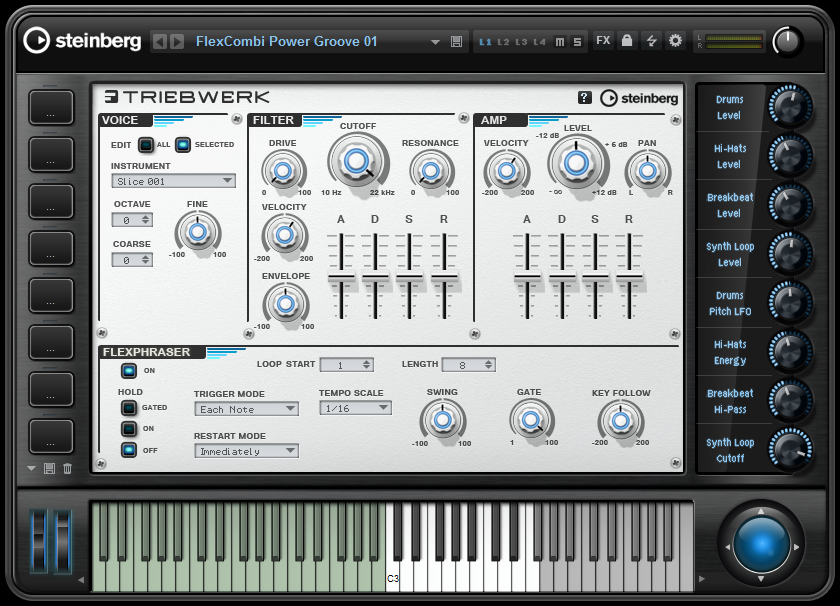Click the Breakbeat Hi-Pass quick control knob
The image size is (840, 606).
click(x=790, y=401)
